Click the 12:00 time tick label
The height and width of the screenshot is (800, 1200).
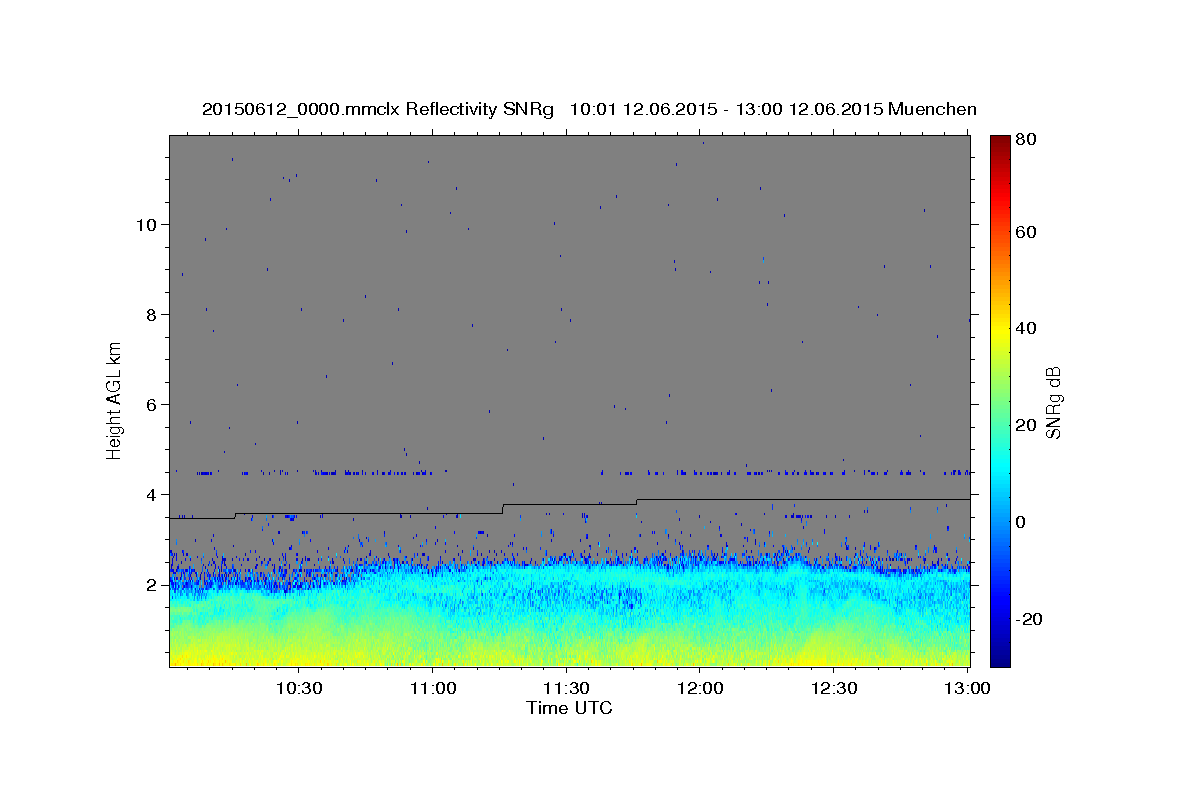tap(700, 689)
